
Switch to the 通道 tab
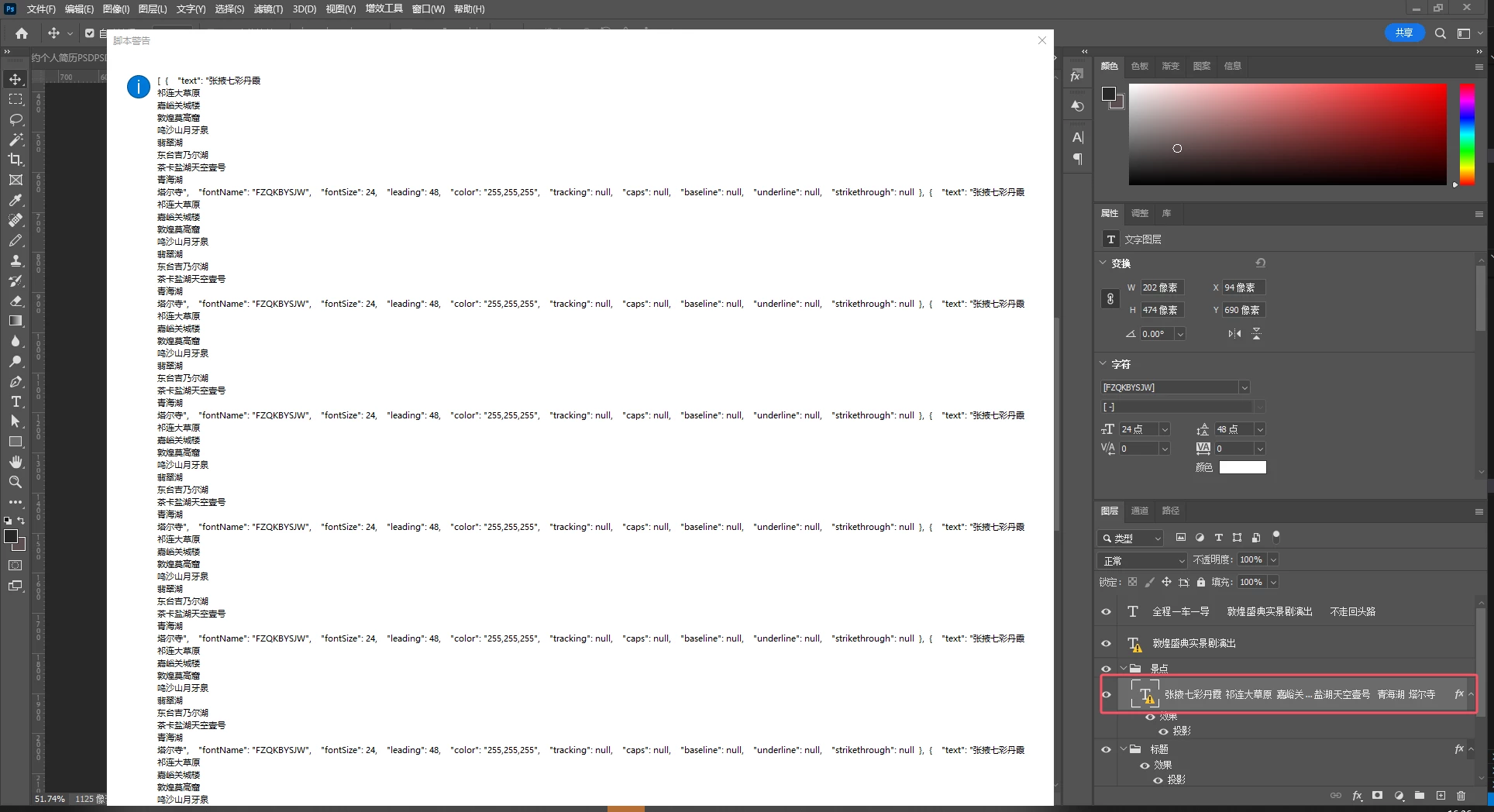pos(1139,511)
